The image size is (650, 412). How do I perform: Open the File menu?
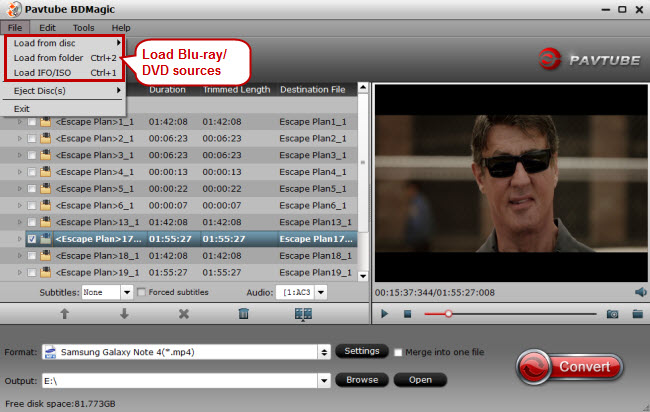click(15, 28)
